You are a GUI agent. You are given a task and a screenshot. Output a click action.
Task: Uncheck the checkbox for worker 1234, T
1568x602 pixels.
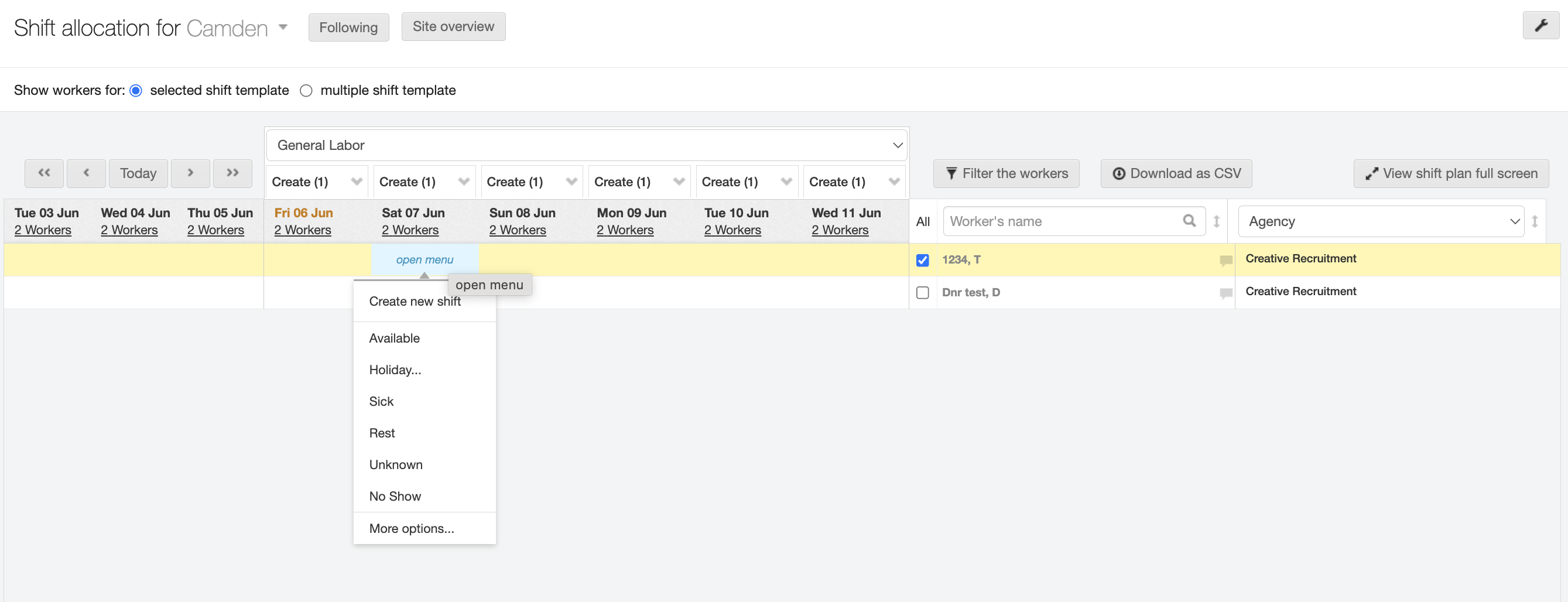[x=922, y=261]
